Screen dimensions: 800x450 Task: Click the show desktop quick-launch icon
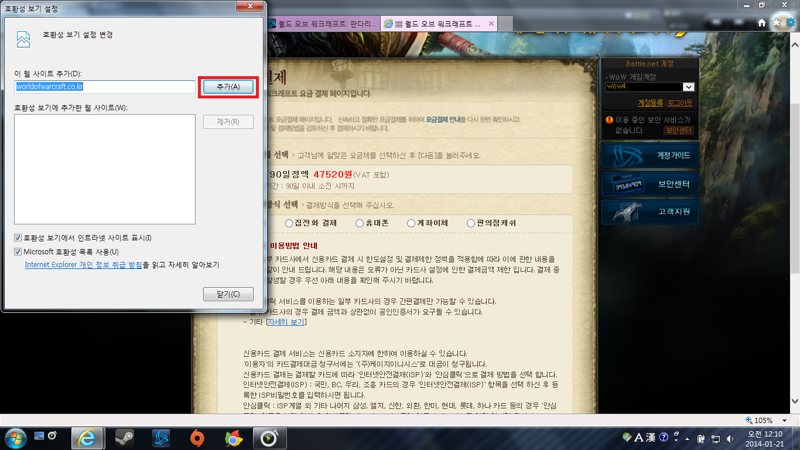point(39,436)
